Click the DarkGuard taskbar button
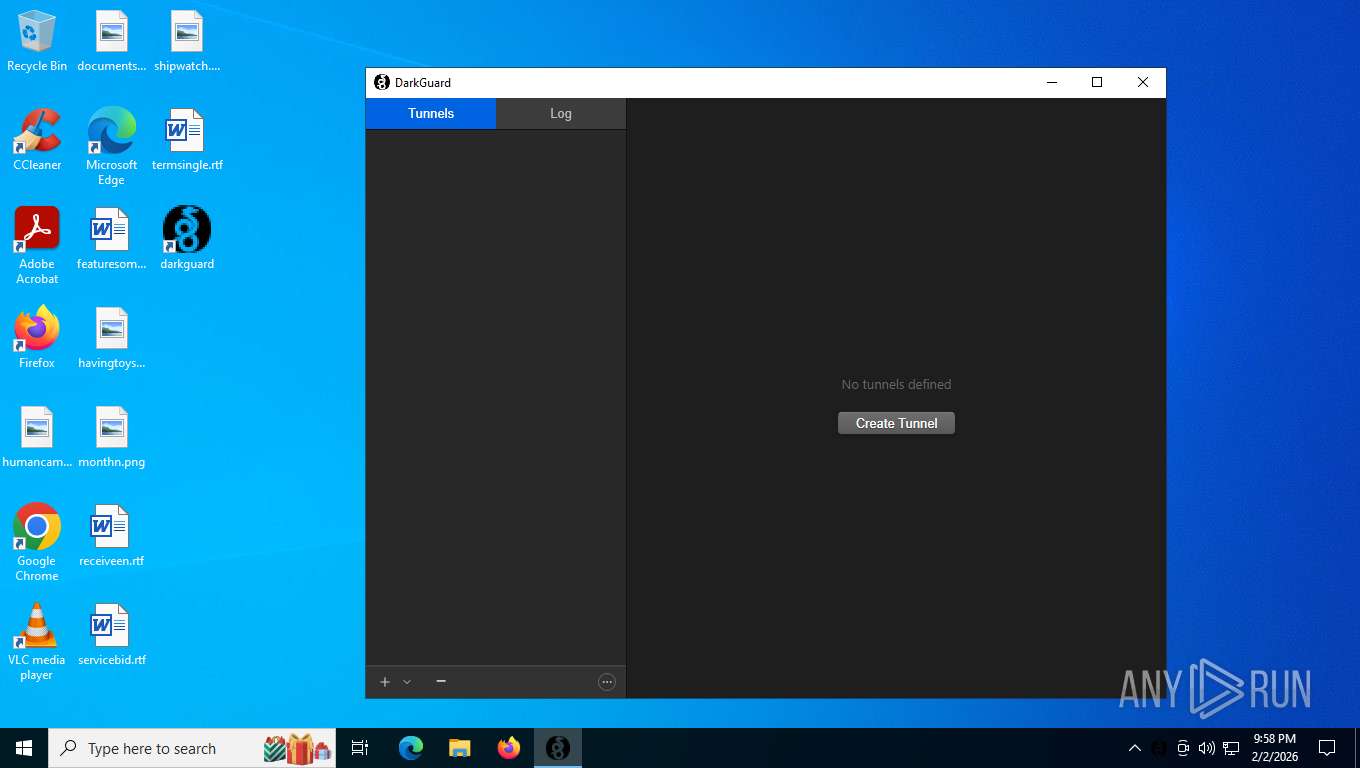Image resolution: width=1360 pixels, height=768 pixels. coord(558,748)
